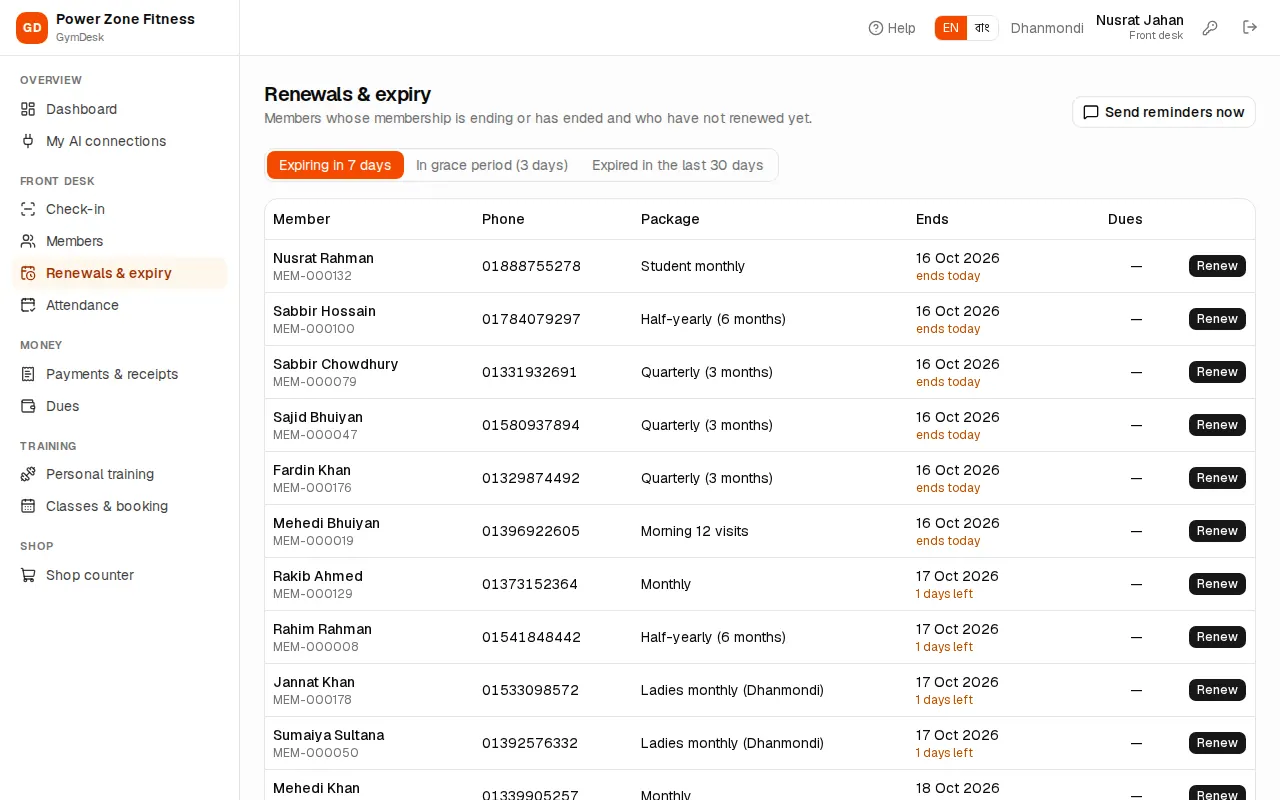
Task: Click member ID MEM-000100
Action: tap(314, 329)
